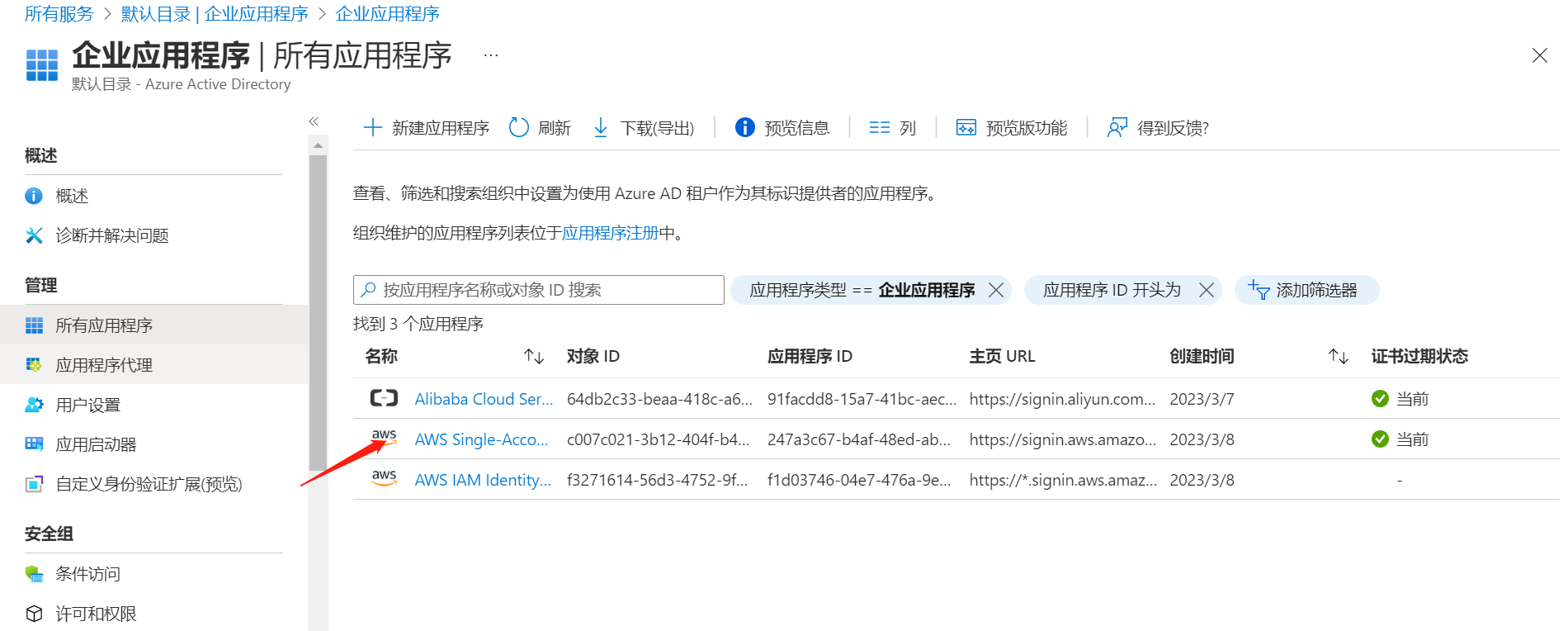Click 刷新 label in the toolbar
1568x631 pixels.
(x=555, y=128)
